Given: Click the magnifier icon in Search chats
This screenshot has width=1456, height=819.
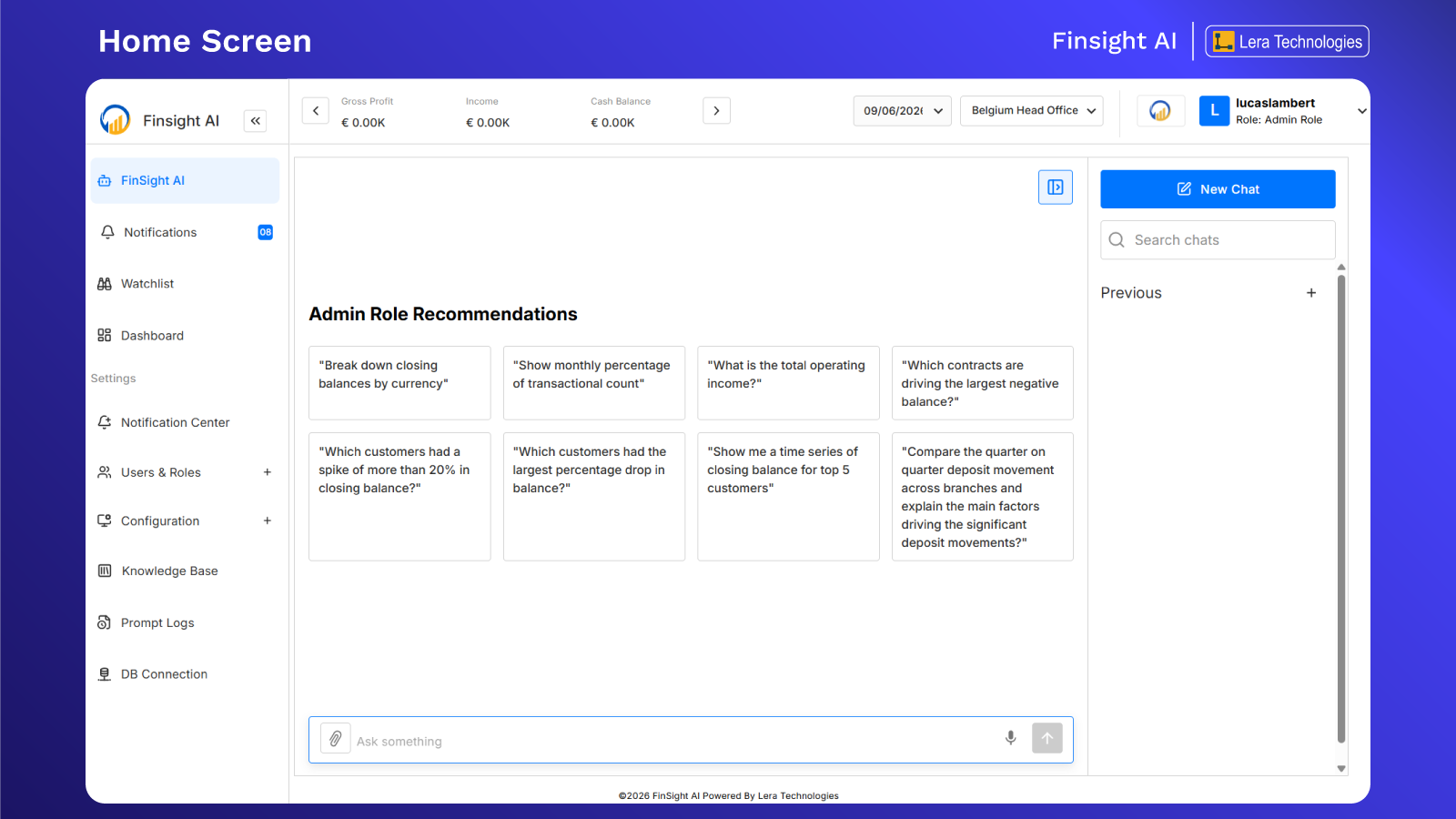Looking at the screenshot, I should 1117,240.
